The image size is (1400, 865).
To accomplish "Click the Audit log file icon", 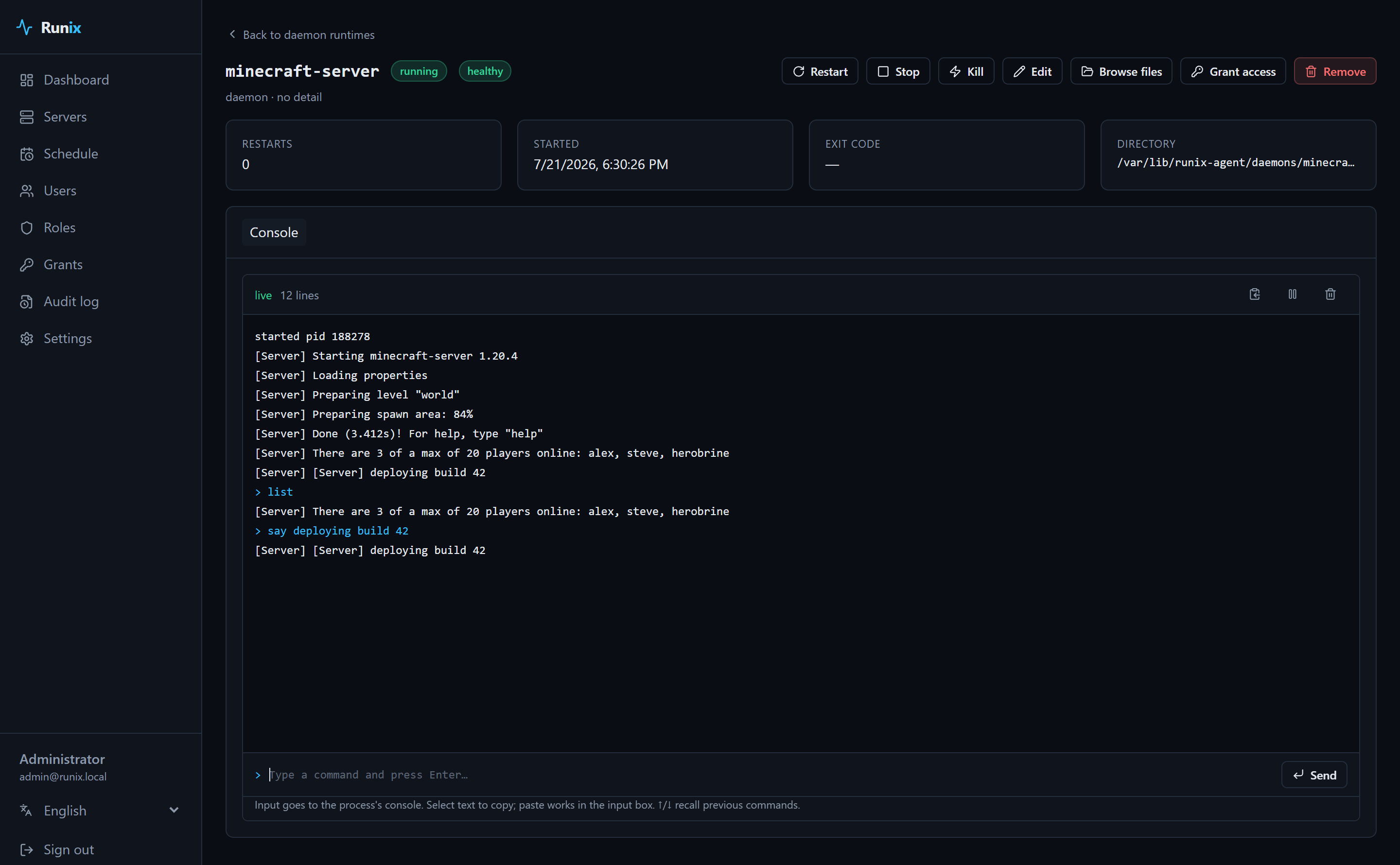I will [x=26, y=301].
